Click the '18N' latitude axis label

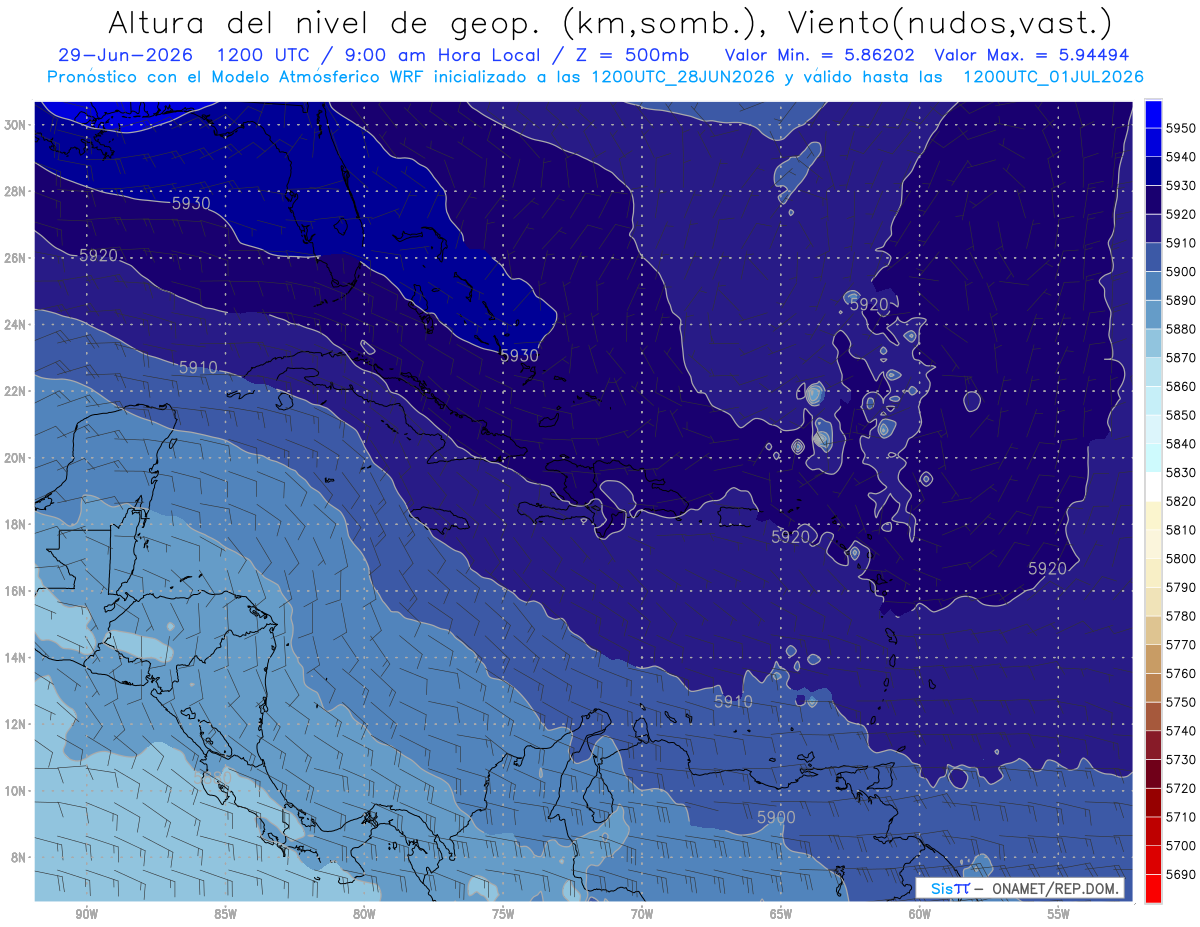14,524
